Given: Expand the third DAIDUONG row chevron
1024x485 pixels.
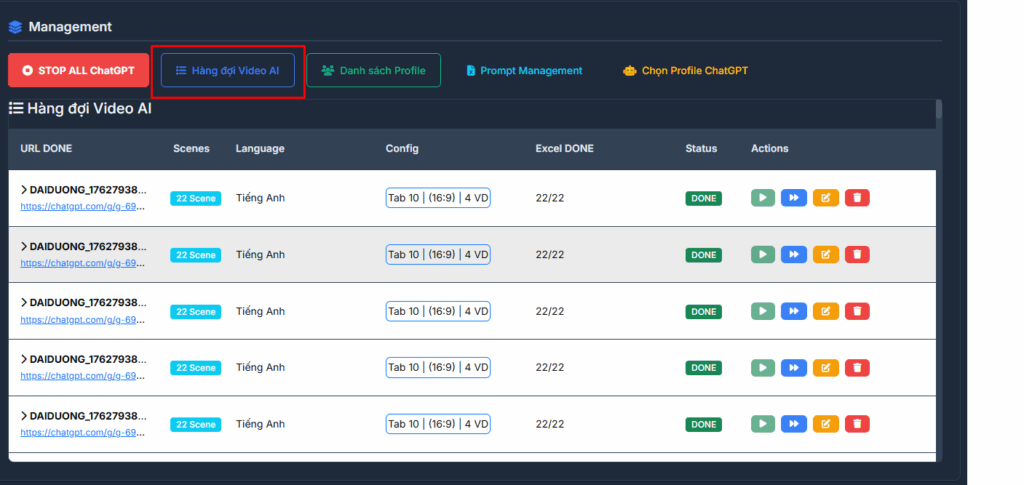Looking at the screenshot, I should [25, 302].
